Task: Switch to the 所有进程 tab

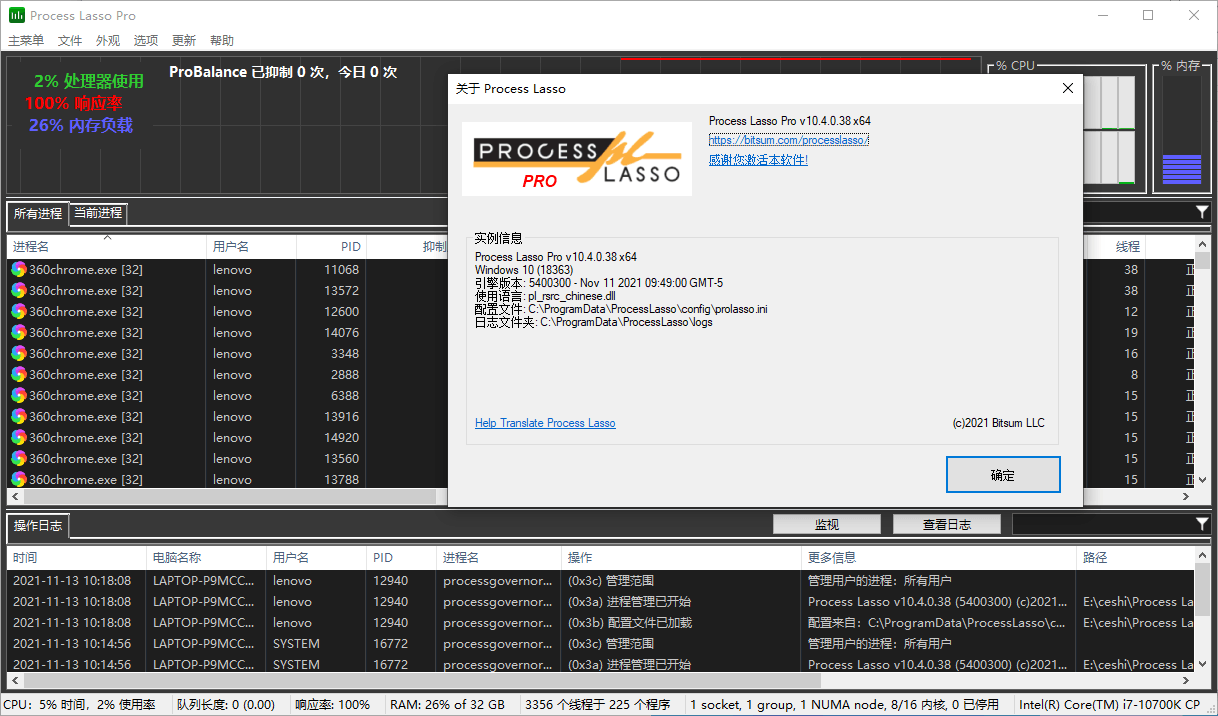Action: [38, 213]
